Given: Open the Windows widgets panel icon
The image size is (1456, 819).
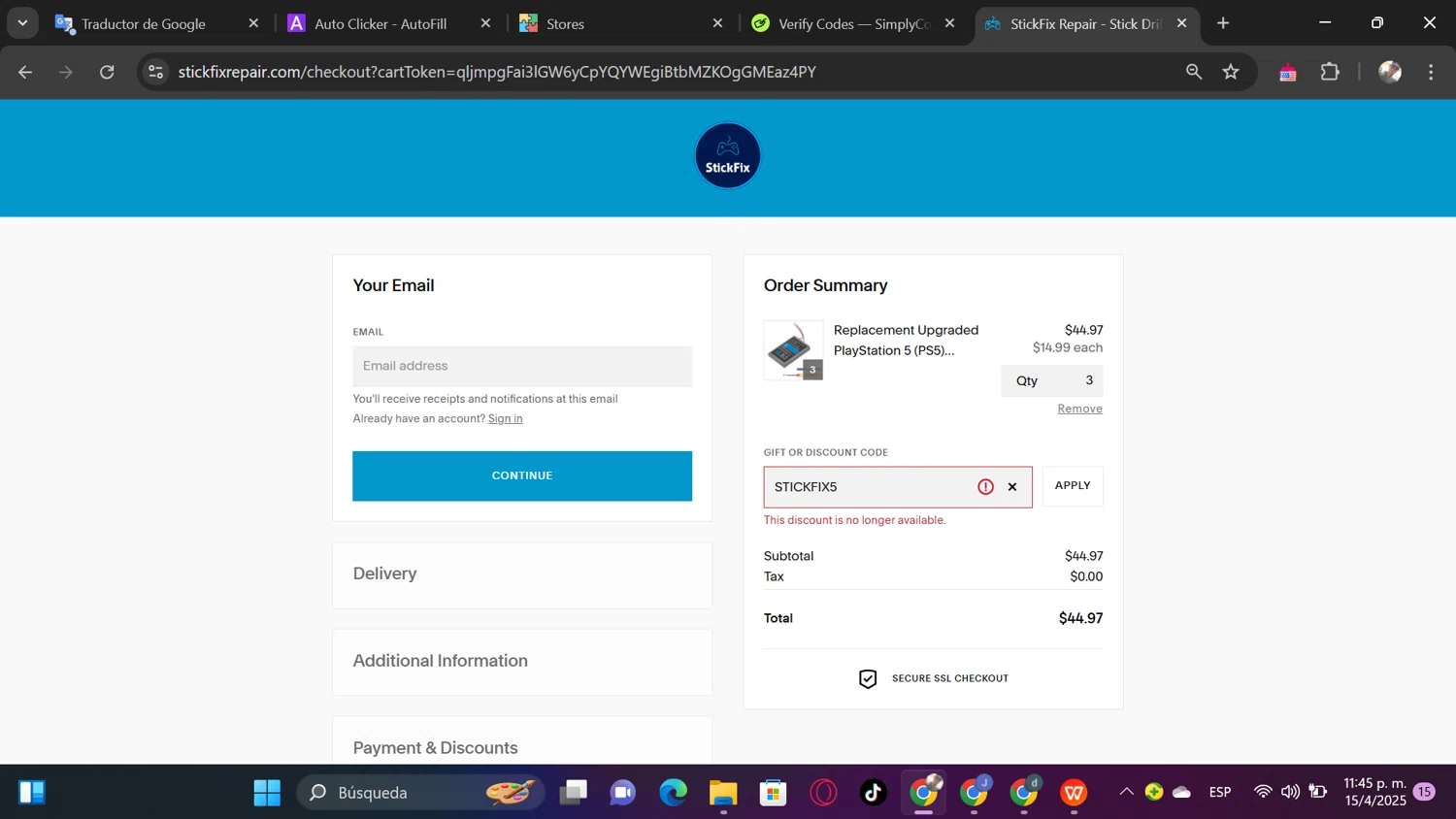Looking at the screenshot, I should click(31, 793).
